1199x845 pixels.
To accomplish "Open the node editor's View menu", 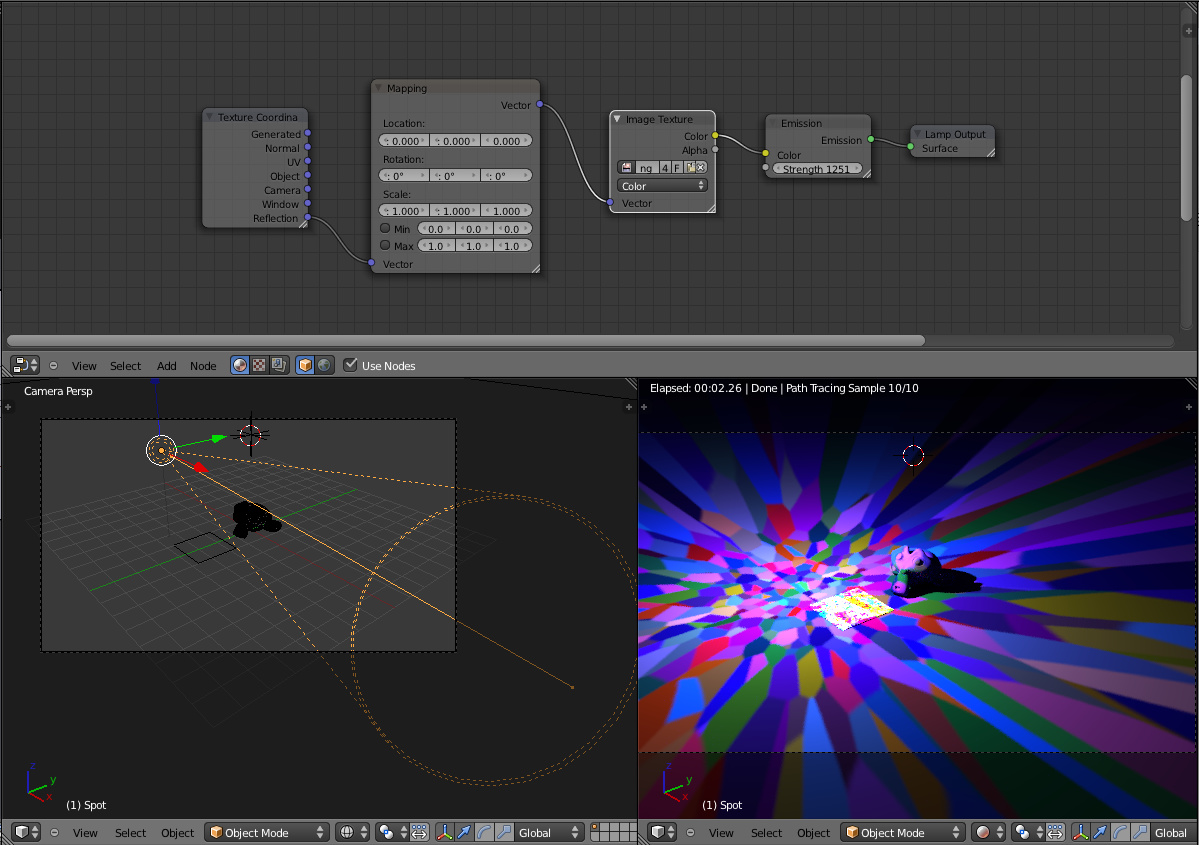I will point(84,366).
